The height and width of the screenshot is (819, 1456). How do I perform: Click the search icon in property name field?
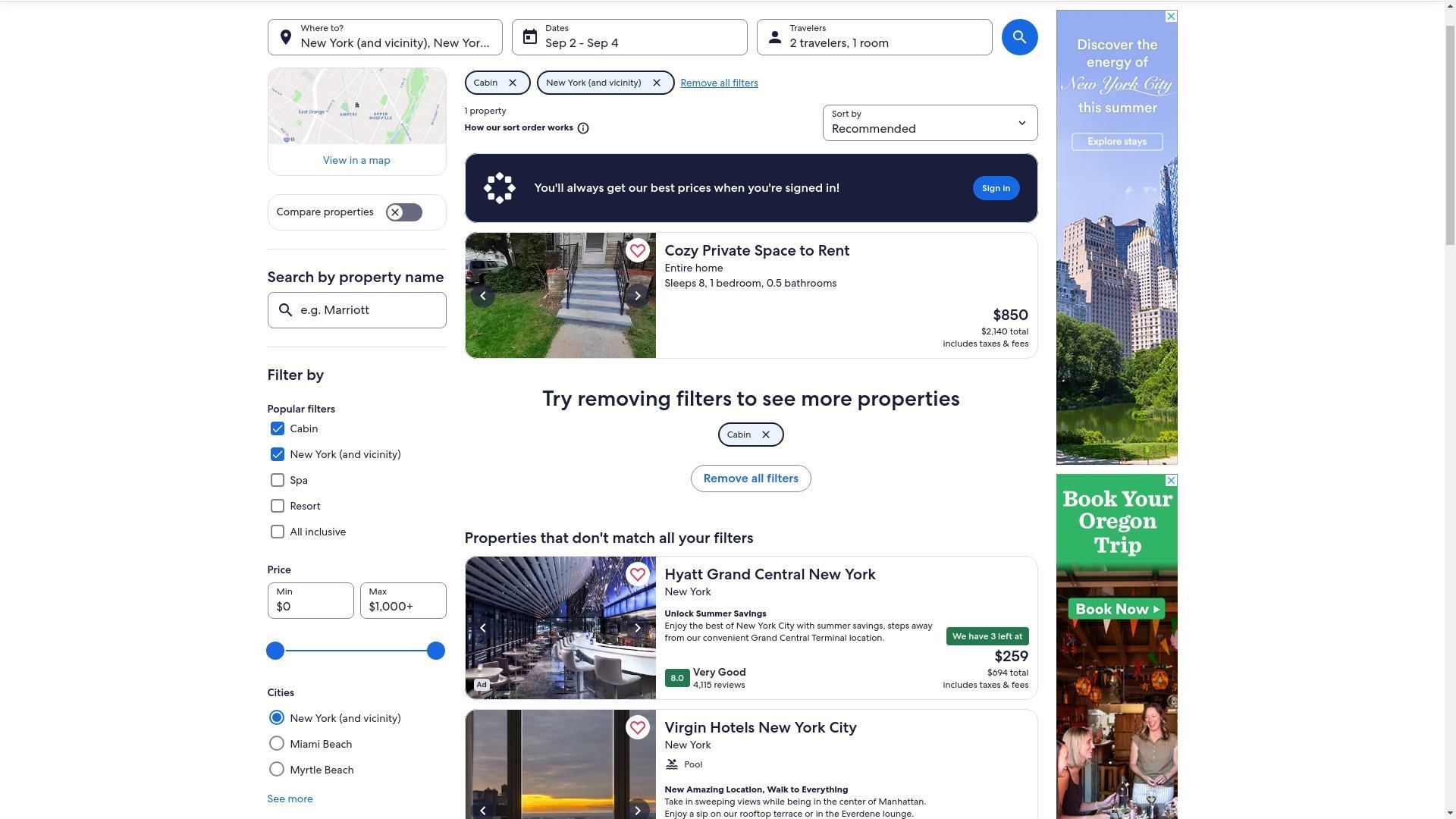[286, 310]
